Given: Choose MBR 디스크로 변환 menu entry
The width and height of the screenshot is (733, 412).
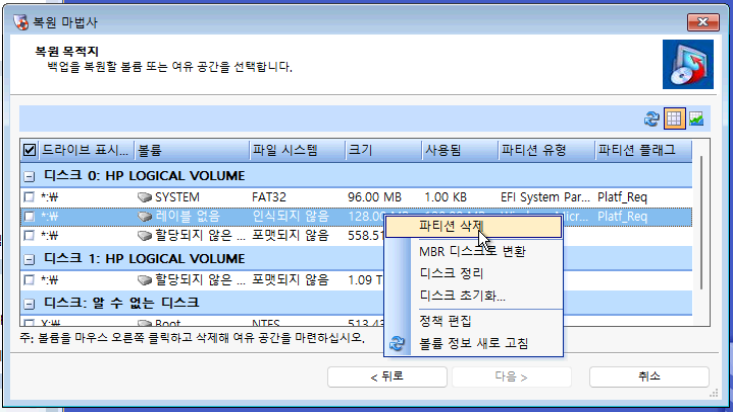Looking at the screenshot, I should tap(474, 252).
